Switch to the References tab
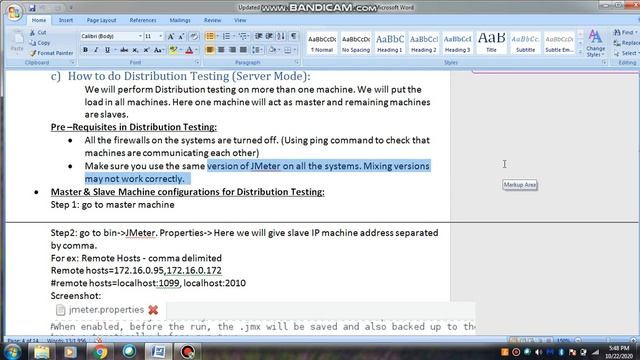 (x=143, y=20)
